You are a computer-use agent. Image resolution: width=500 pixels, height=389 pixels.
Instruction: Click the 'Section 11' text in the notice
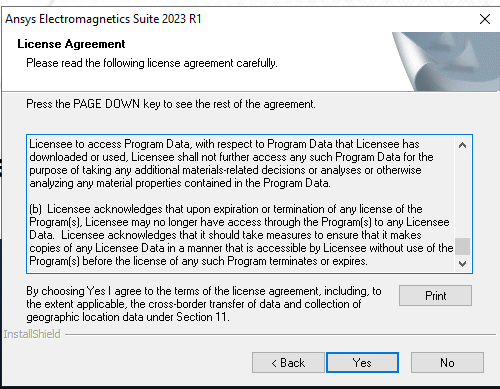point(202,317)
